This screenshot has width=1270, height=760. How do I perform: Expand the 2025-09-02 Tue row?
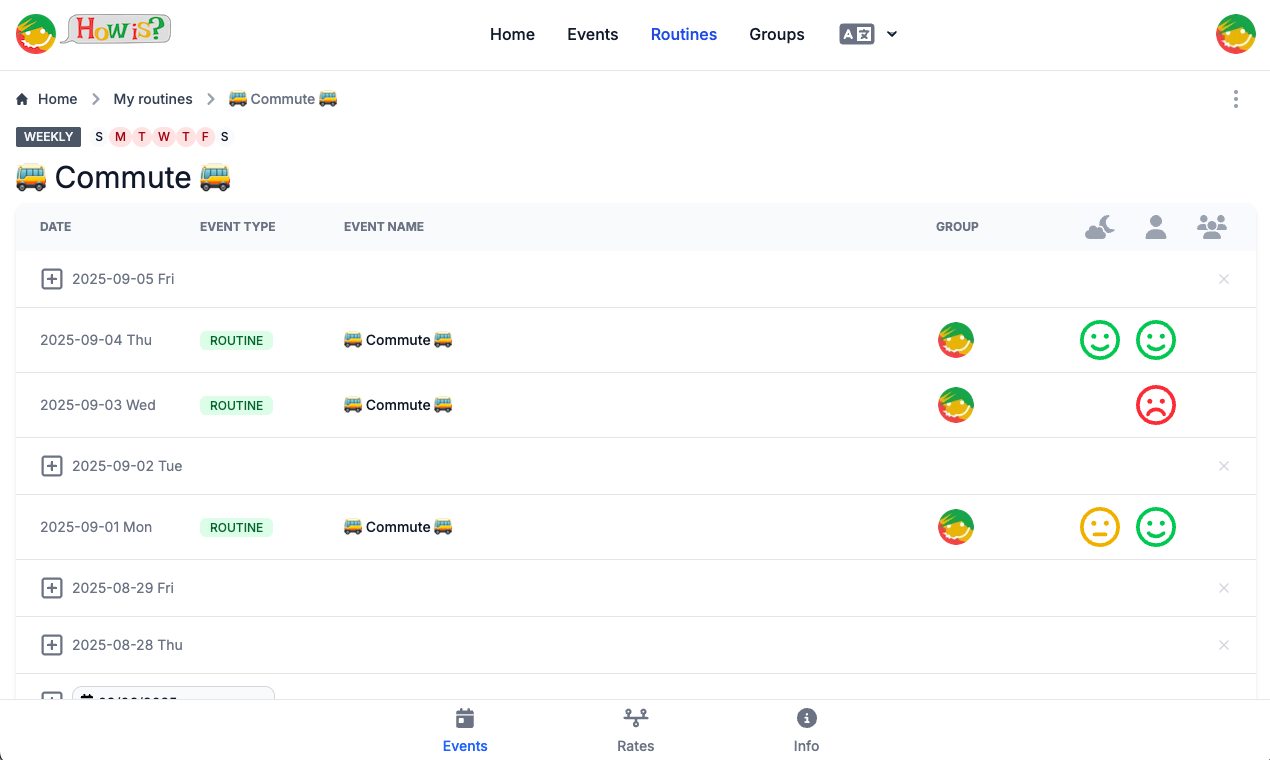(x=51, y=466)
